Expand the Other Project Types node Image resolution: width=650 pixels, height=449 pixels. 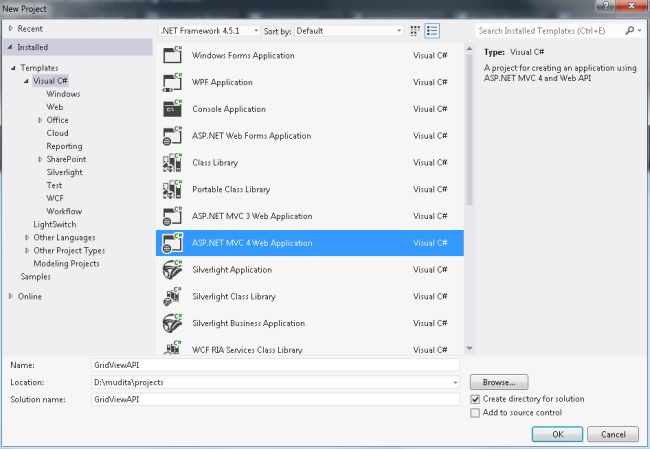point(27,250)
